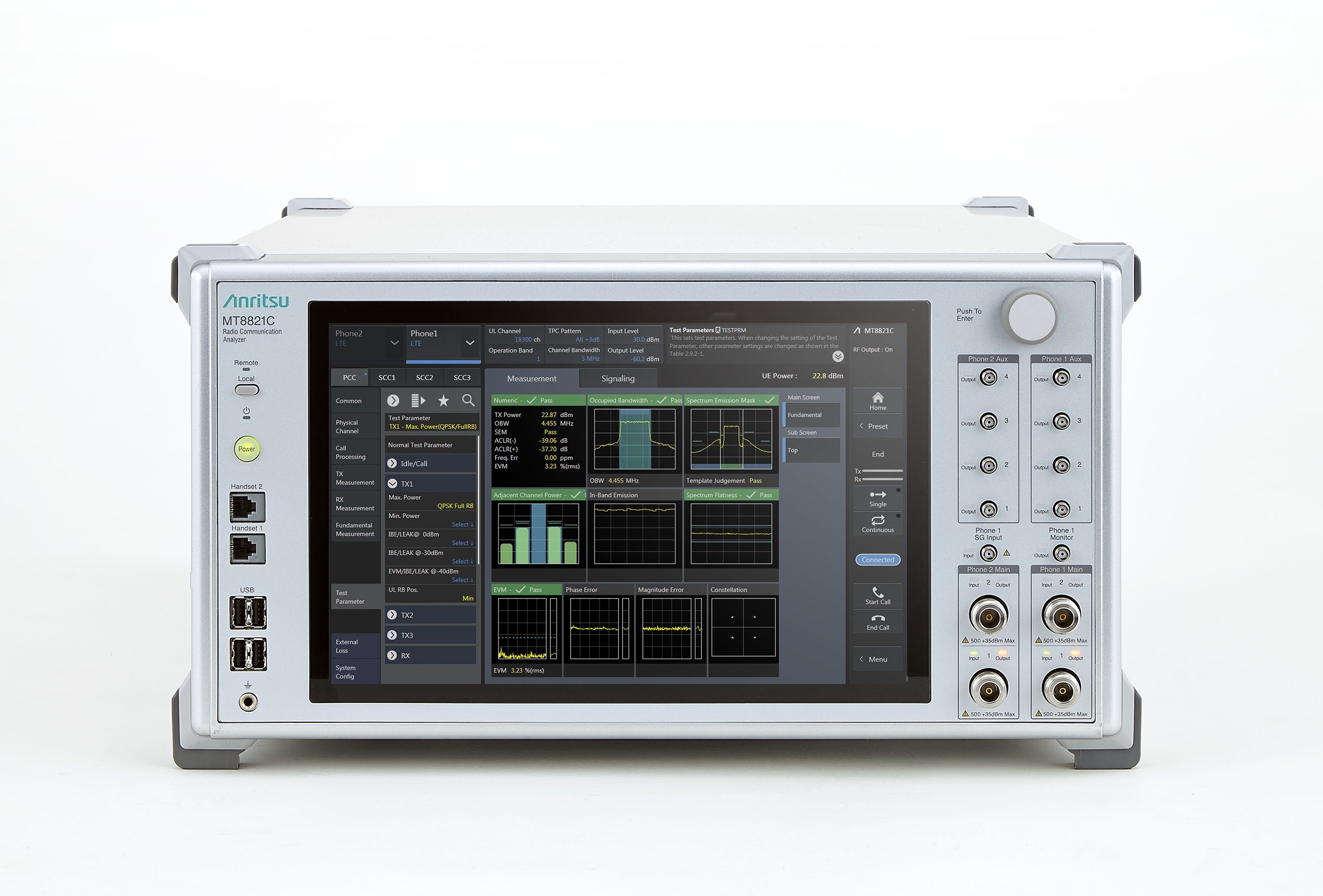The height and width of the screenshot is (896, 1323).
Task: Switch to the SCC3 tab
Action: 462,377
